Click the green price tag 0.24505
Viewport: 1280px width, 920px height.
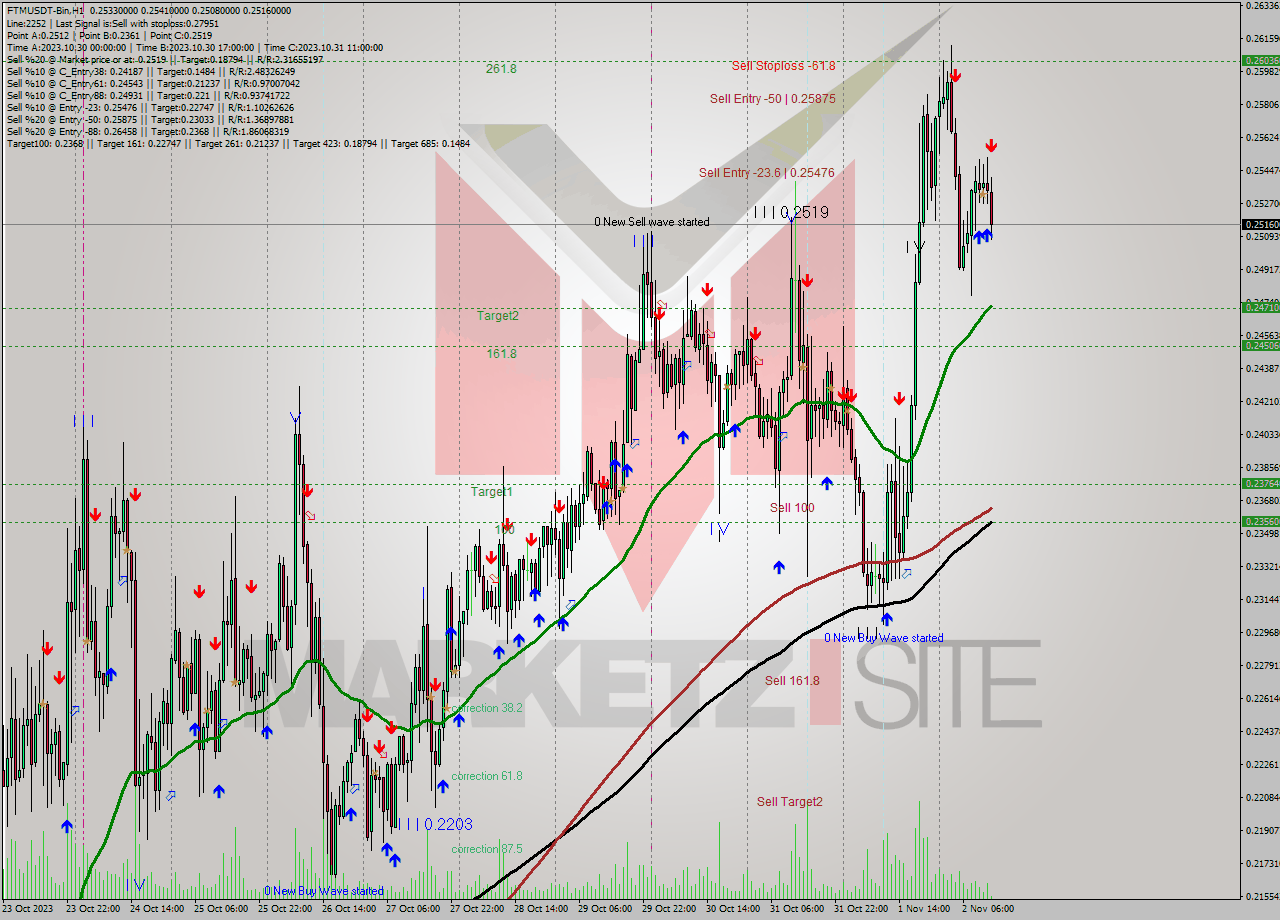coord(1260,345)
